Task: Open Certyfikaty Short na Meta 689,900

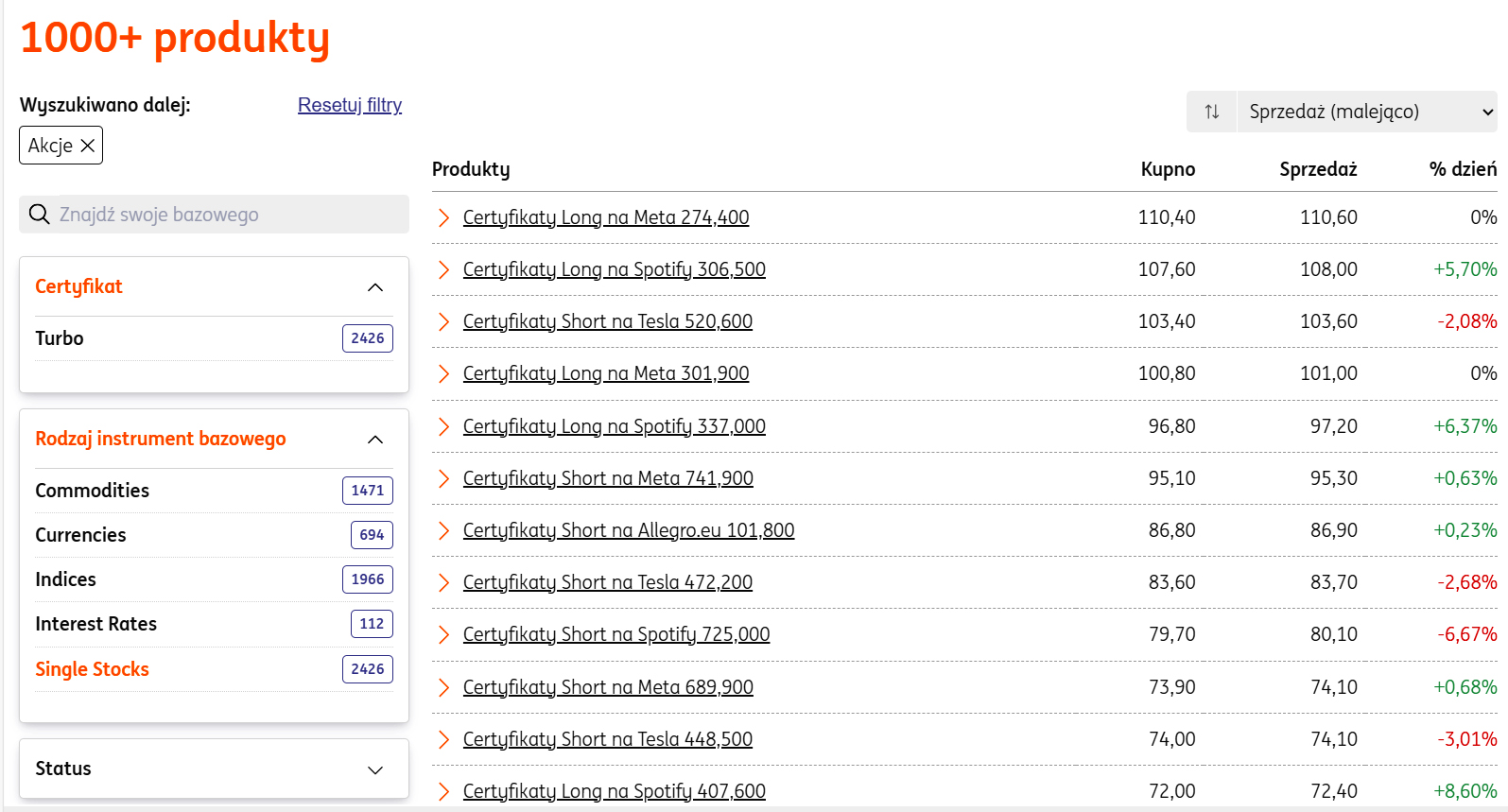Action: pos(608,687)
